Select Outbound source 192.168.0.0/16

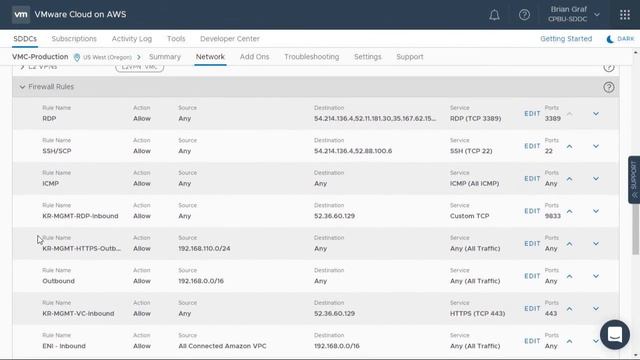tap(201, 281)
